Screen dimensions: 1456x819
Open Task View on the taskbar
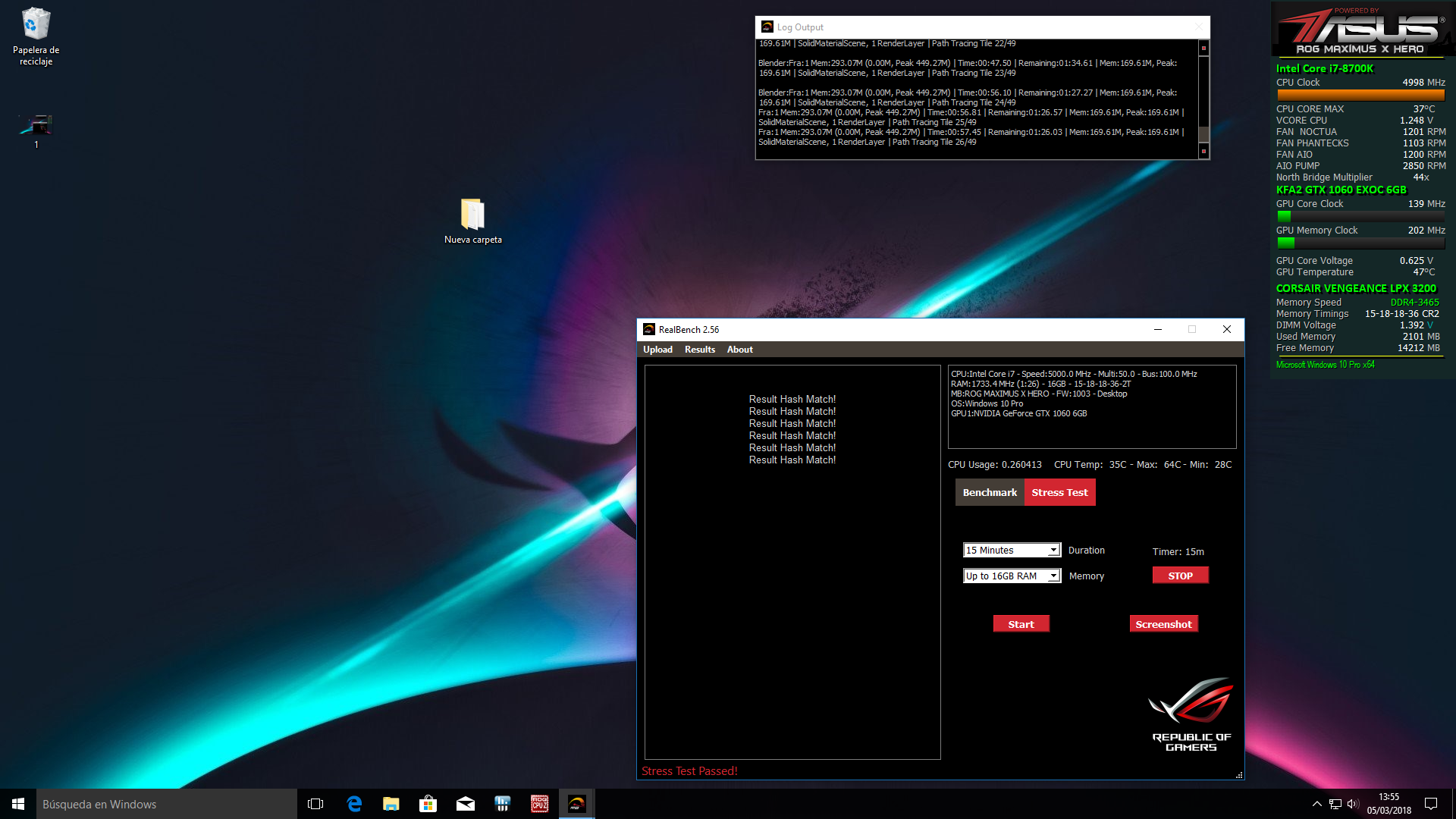pyautogui.click(x=315, y=804)
